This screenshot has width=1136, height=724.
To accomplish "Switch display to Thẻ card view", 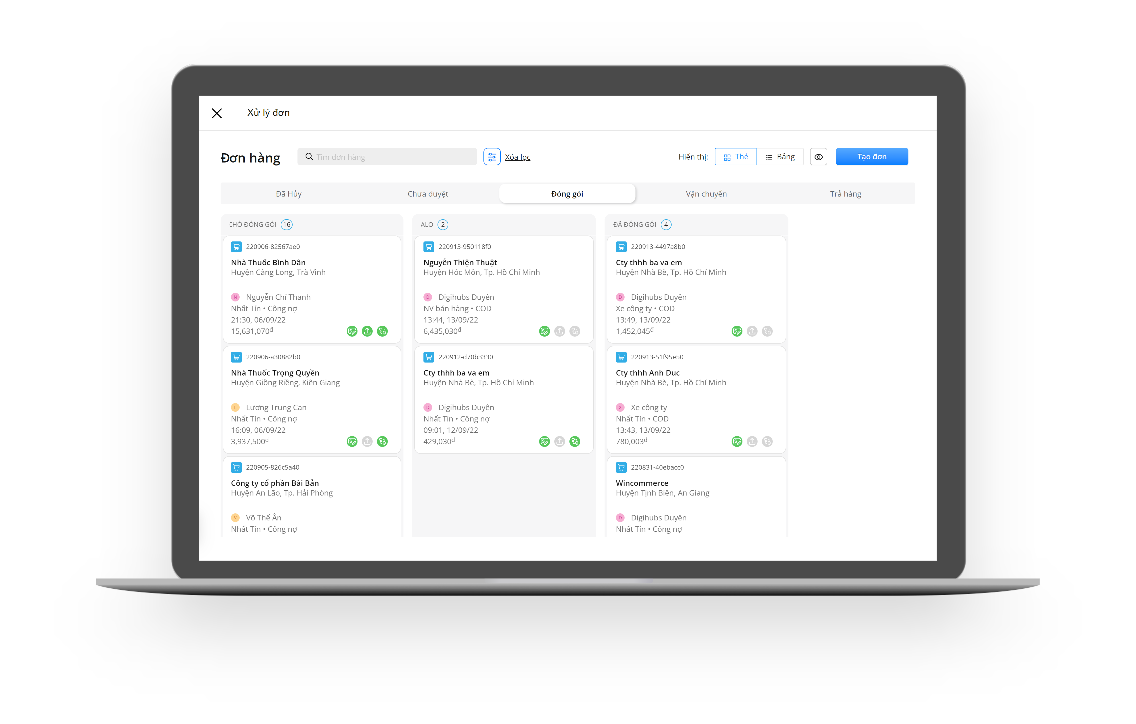I will pos(736,157).
